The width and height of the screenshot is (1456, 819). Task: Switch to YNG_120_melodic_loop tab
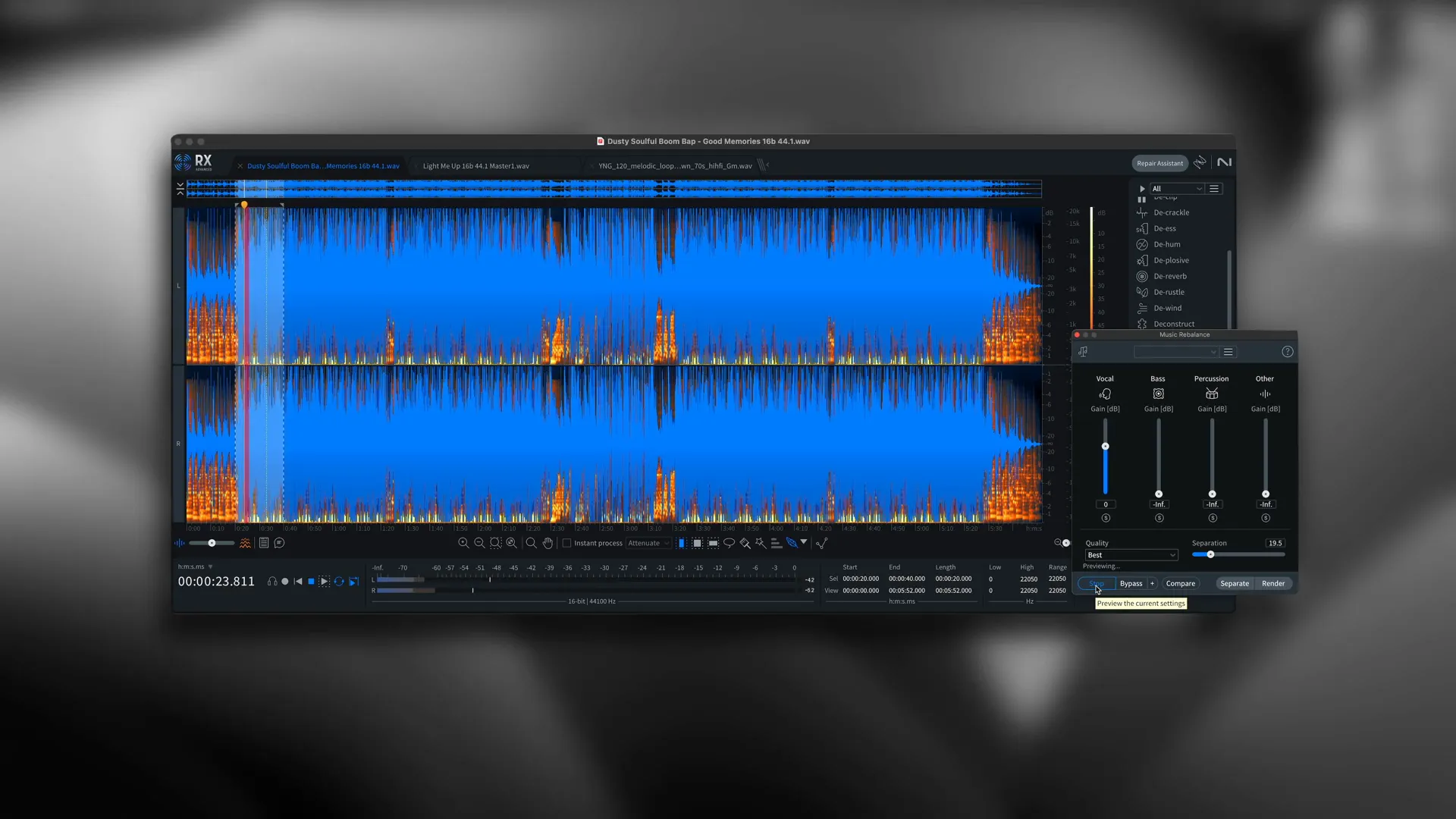[x=675, y=166]
